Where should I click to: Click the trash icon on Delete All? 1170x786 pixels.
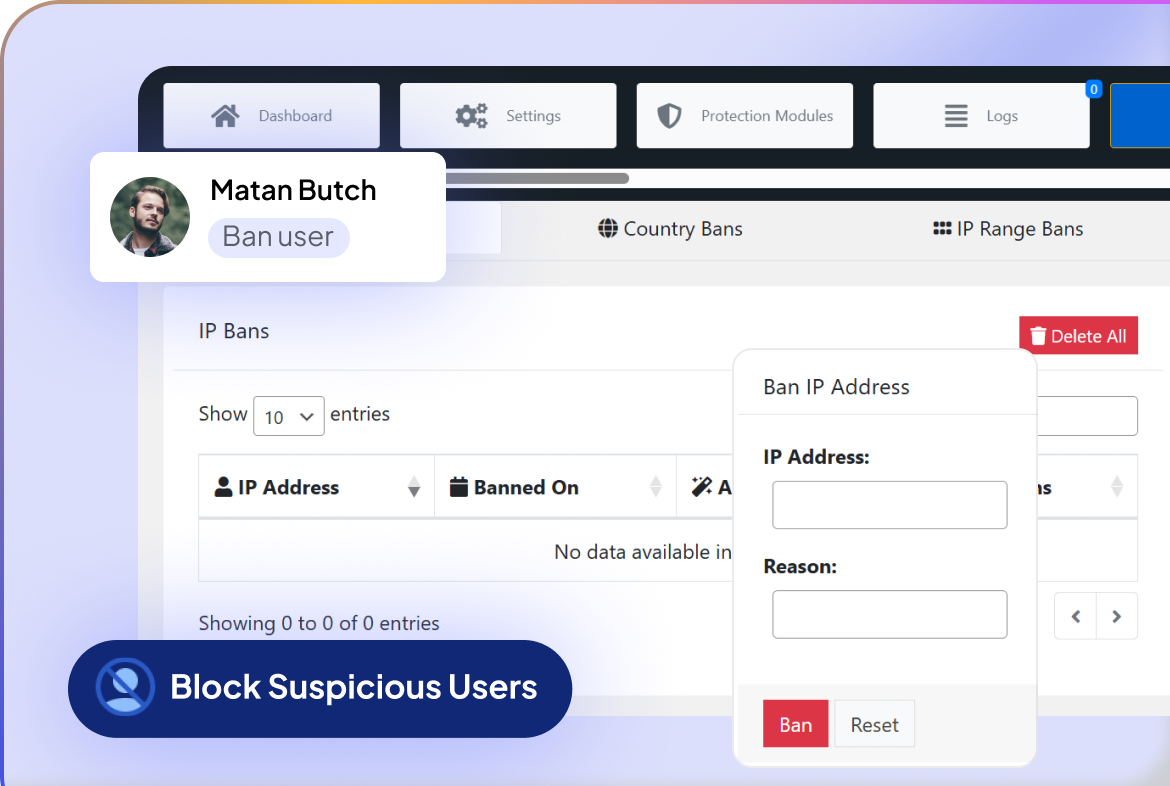[1039, 336]
